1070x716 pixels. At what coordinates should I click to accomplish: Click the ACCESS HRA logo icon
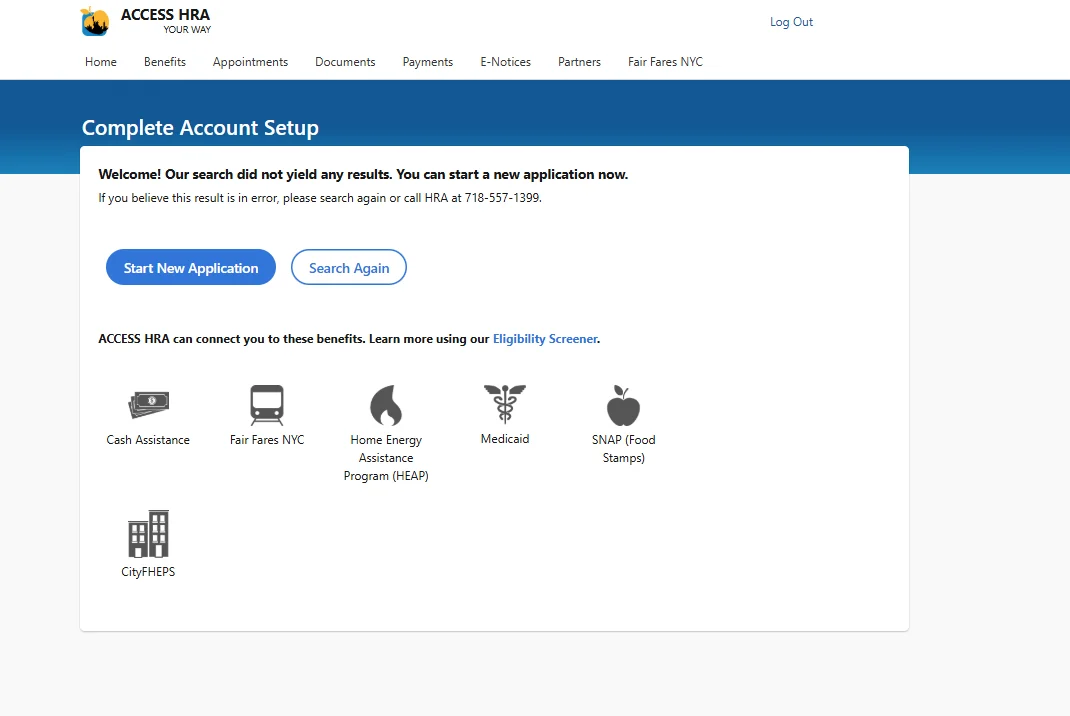(95, 21)
